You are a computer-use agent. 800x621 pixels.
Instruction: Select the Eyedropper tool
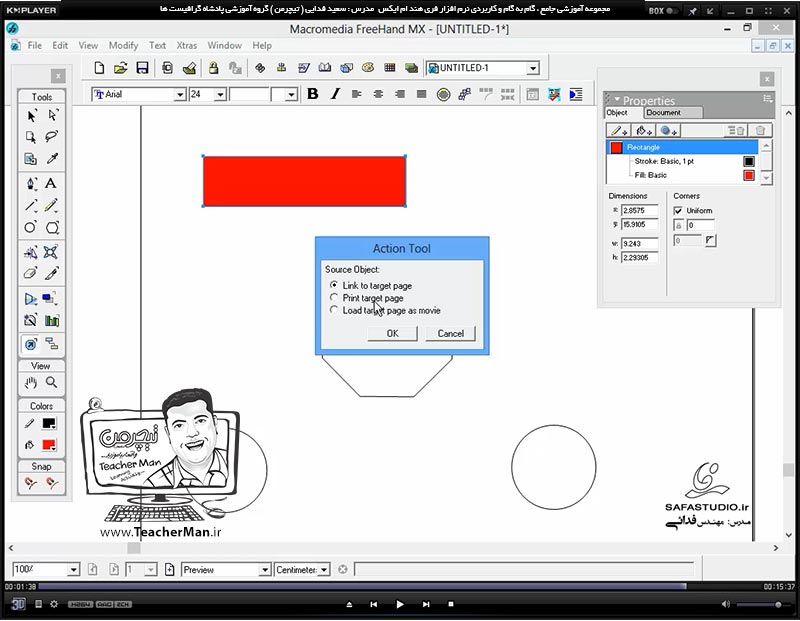[52, 159]
